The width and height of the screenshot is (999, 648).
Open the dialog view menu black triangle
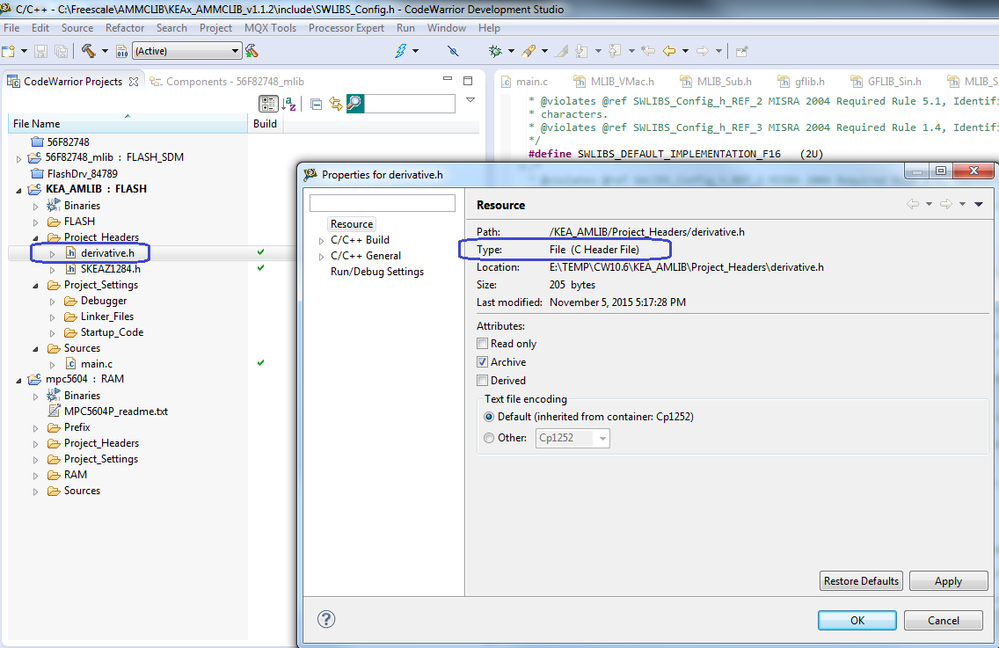point(979,204)
